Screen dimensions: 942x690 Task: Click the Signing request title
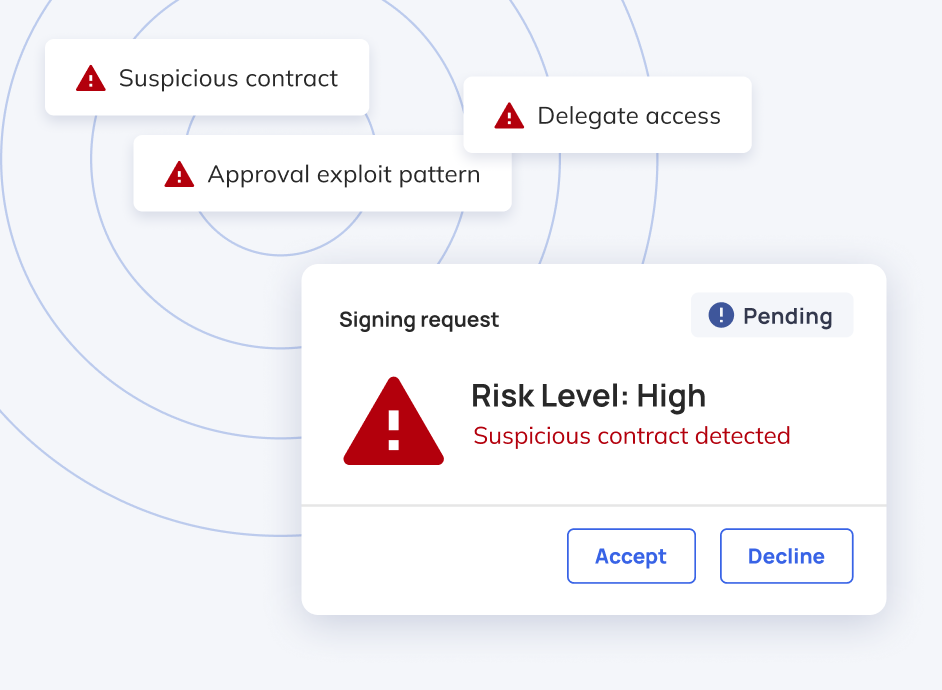(x=419, y=320)
